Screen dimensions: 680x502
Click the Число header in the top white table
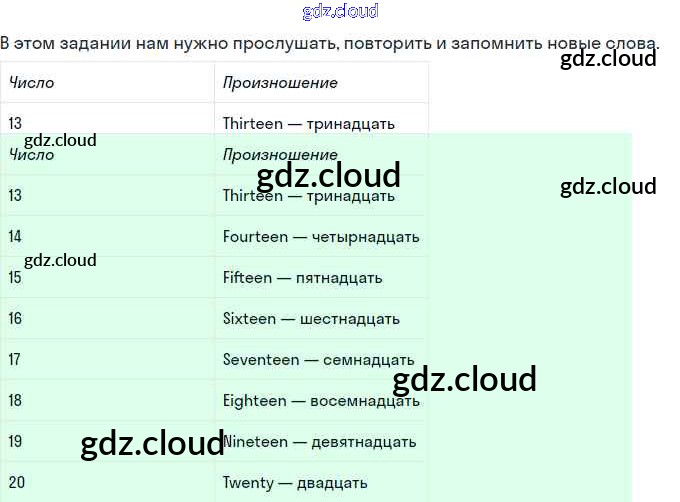click(x=31, y=83)
